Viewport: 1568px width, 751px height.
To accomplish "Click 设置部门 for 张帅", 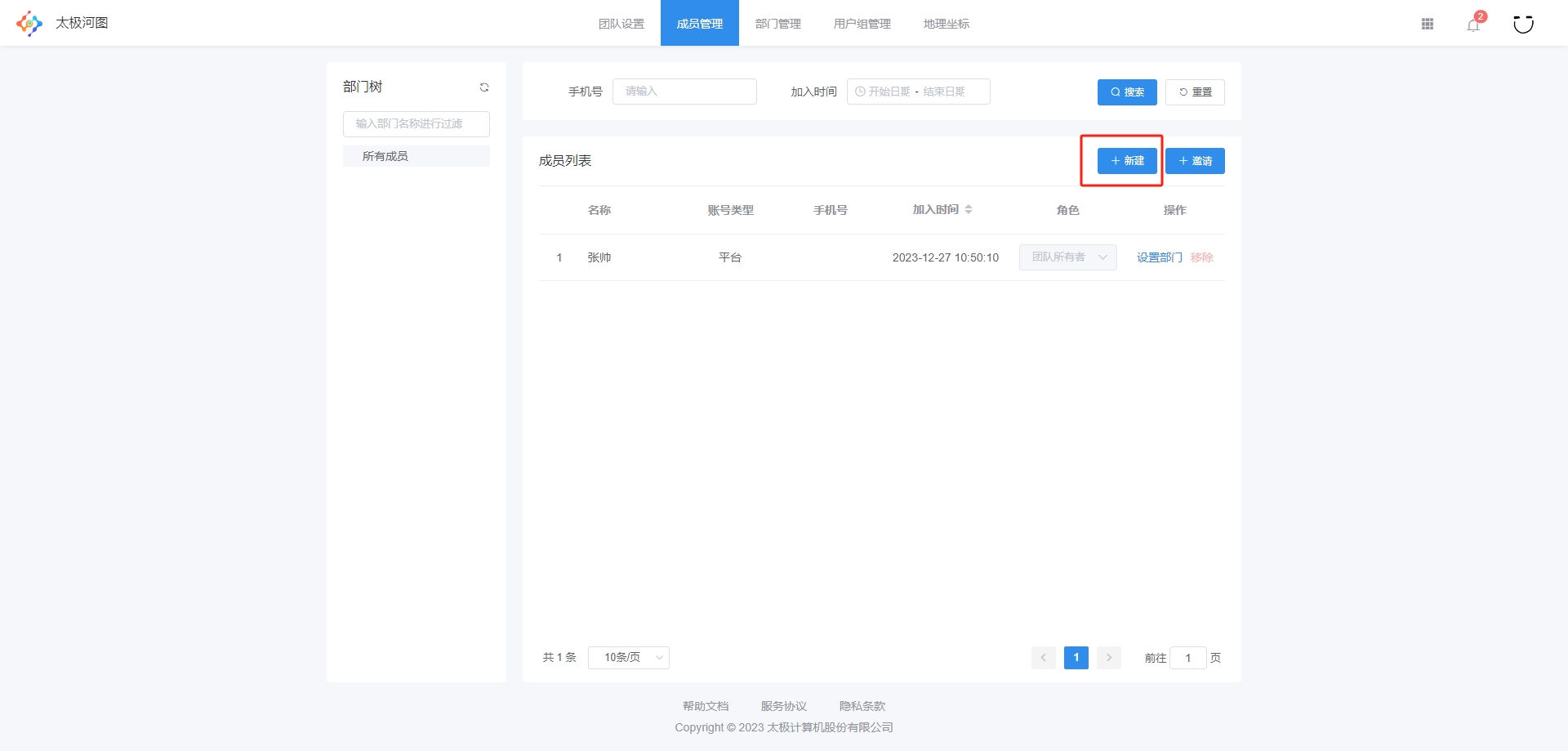I will click(1160, 257).
